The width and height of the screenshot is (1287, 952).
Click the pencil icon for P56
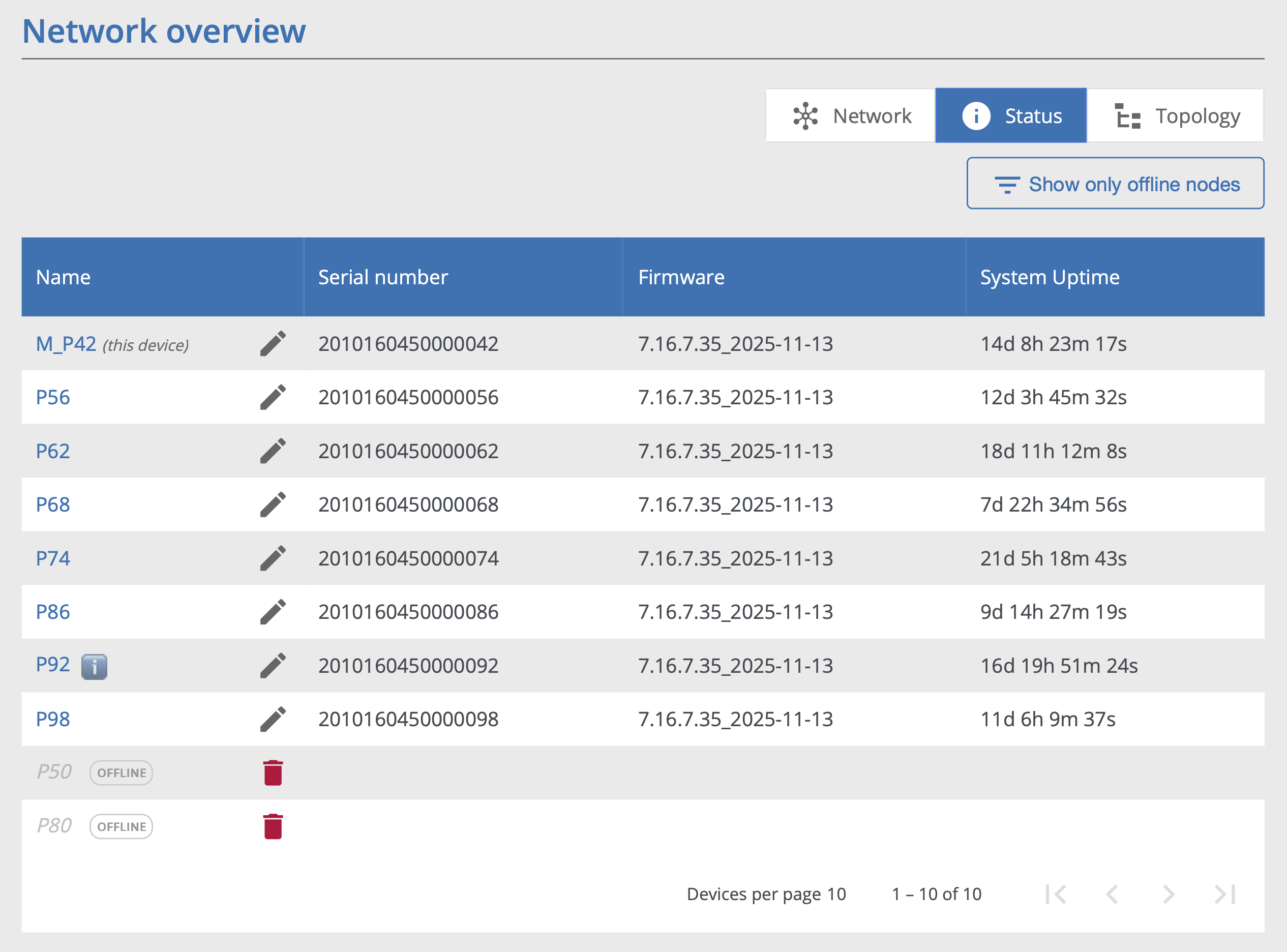[273, 397]
